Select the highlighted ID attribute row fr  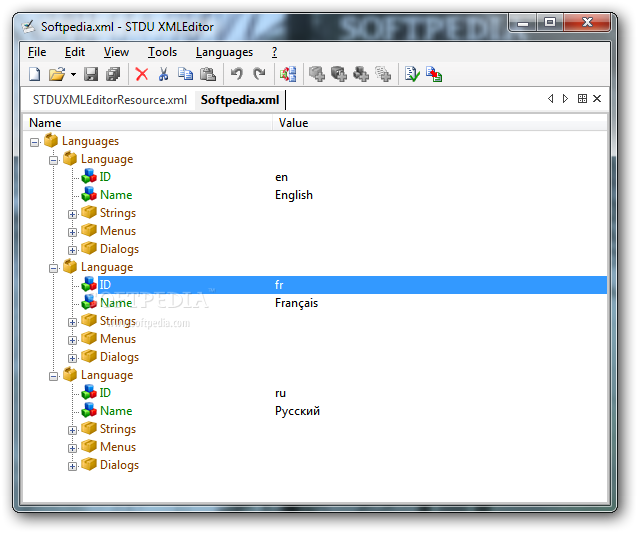coord(352,285)
